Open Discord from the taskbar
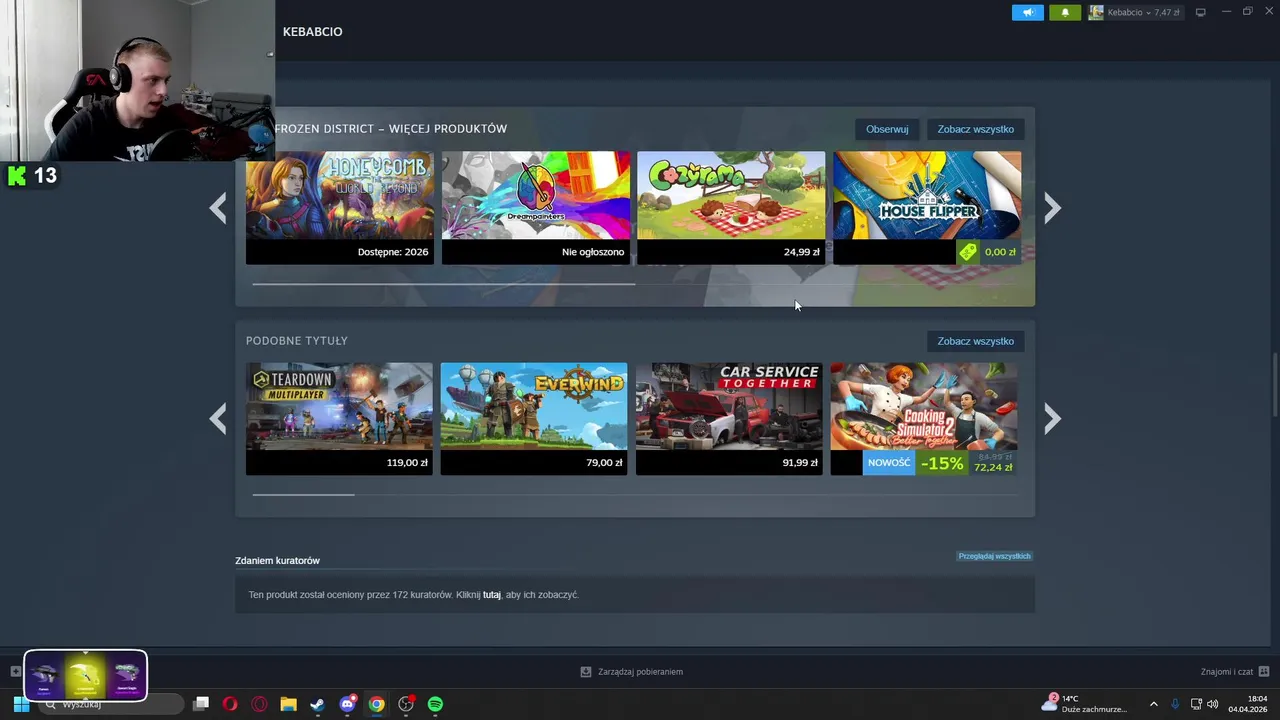The image size is (1280, 720). pos(347,704)
